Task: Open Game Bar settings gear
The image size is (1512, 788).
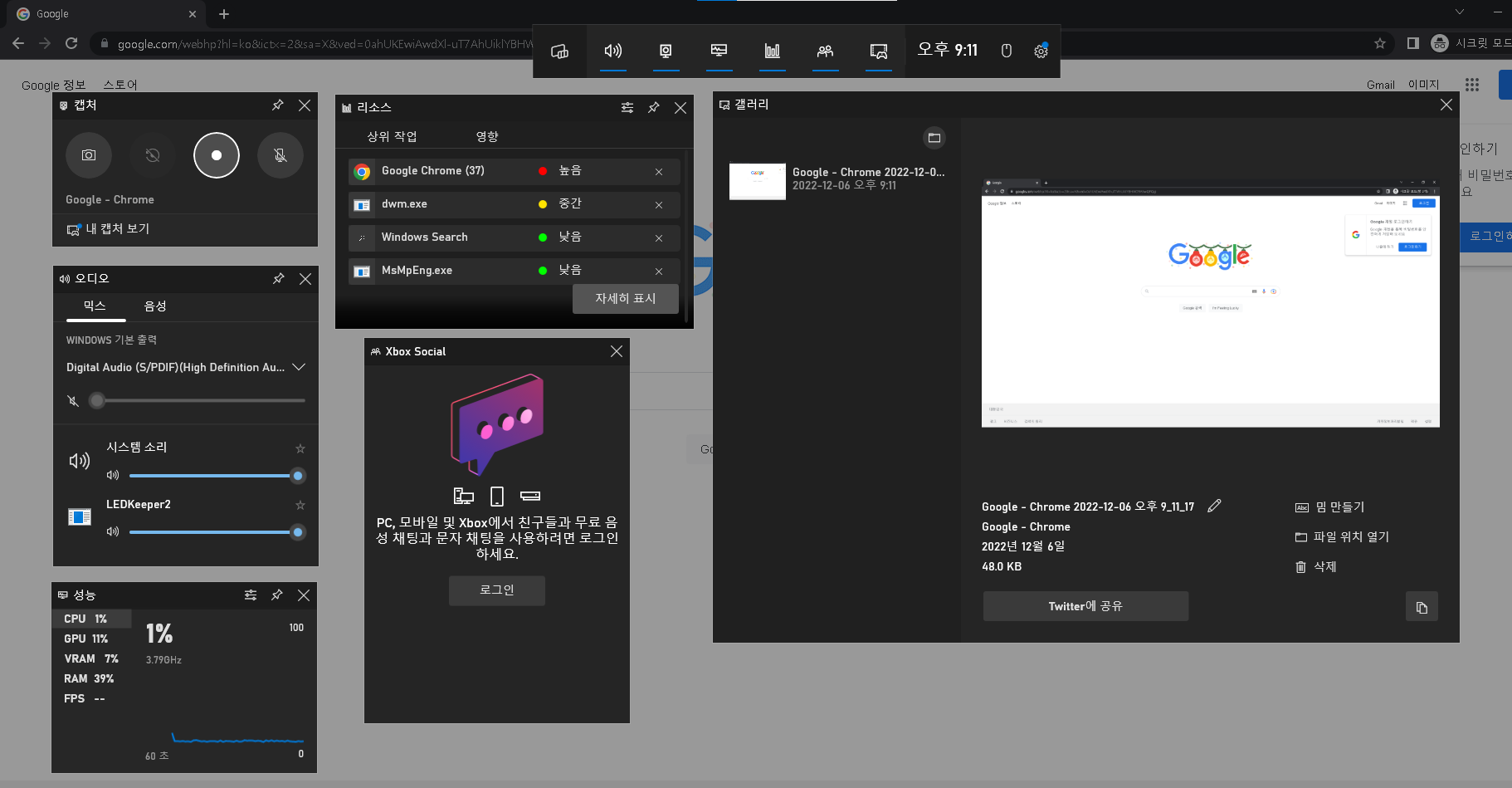Action: 1041,51
